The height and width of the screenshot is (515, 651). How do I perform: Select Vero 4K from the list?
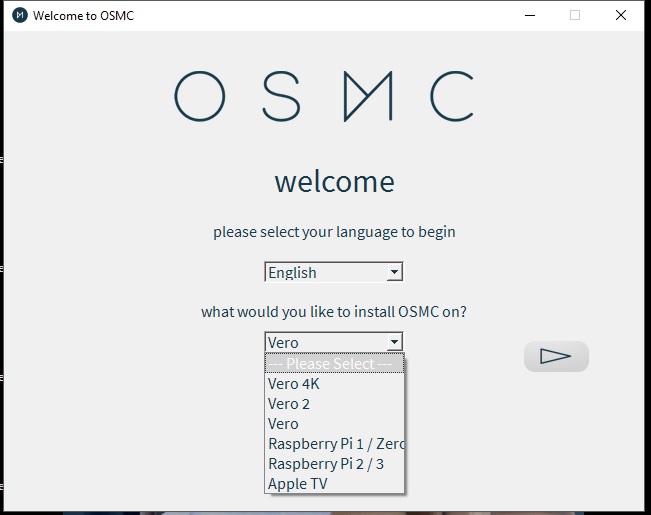tap(334, 384)
